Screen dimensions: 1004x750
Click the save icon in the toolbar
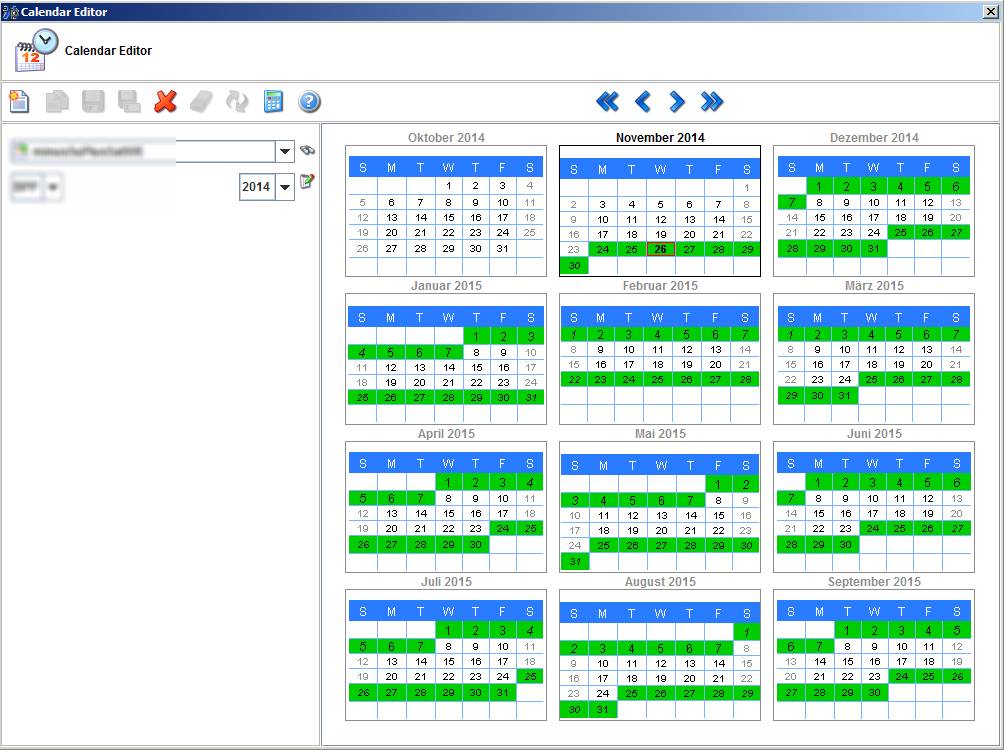click(93, 101)
